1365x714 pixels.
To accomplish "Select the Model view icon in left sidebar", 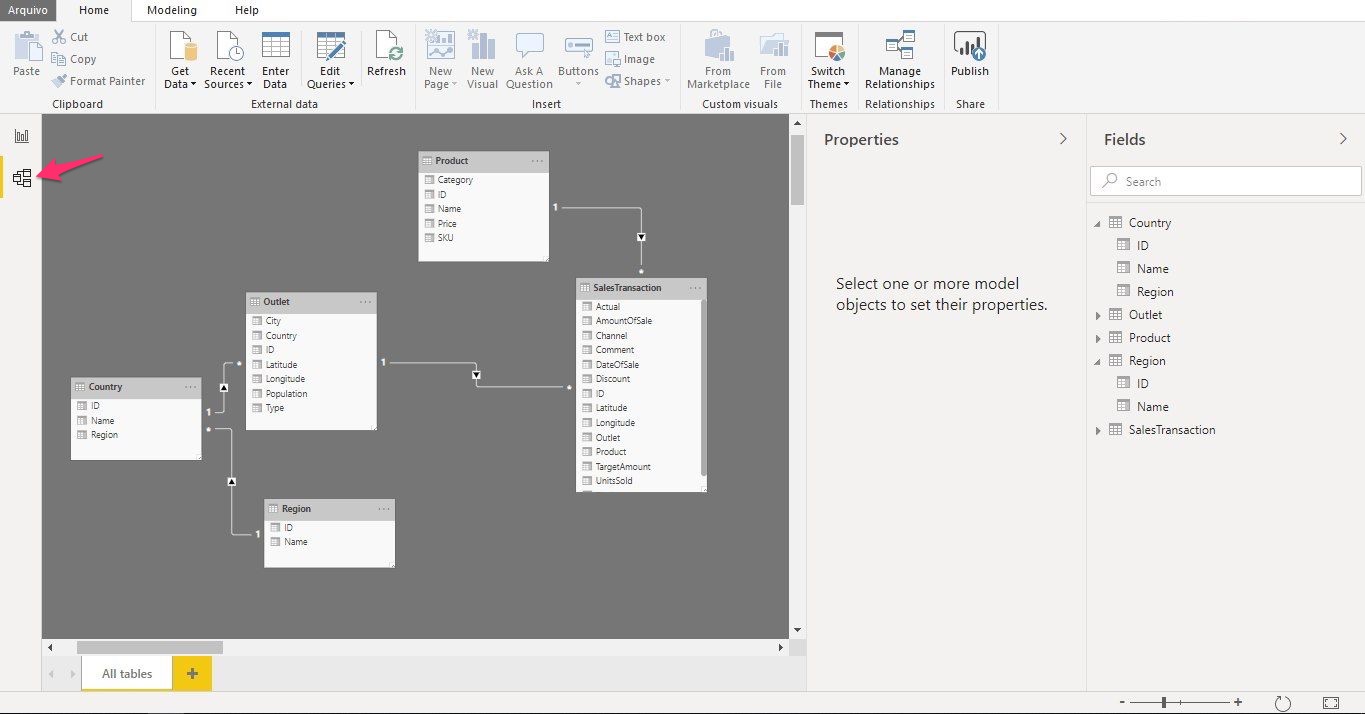I will 21,179.
